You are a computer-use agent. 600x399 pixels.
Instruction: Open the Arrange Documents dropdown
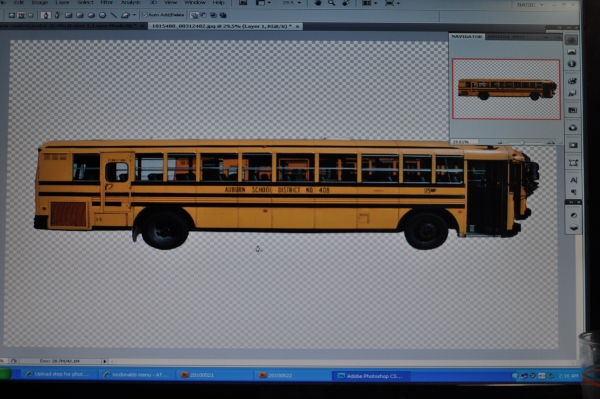click(369, 3)
